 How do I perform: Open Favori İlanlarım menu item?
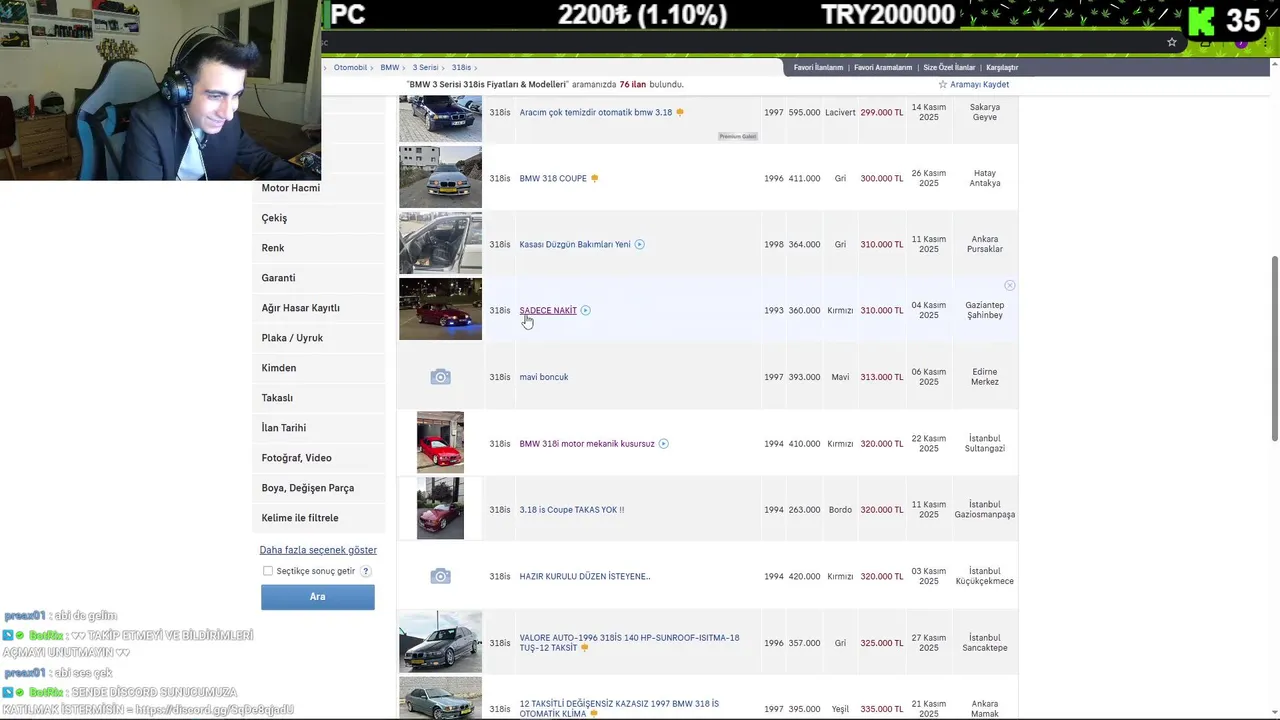[818, 68]
